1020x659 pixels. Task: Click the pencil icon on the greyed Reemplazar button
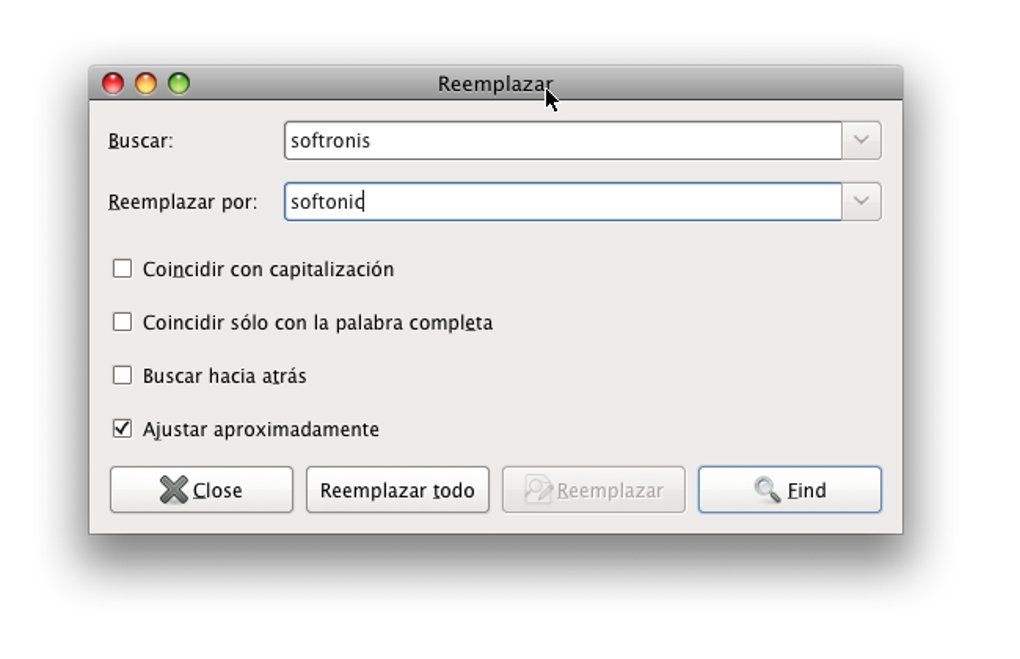pos(539,490)
